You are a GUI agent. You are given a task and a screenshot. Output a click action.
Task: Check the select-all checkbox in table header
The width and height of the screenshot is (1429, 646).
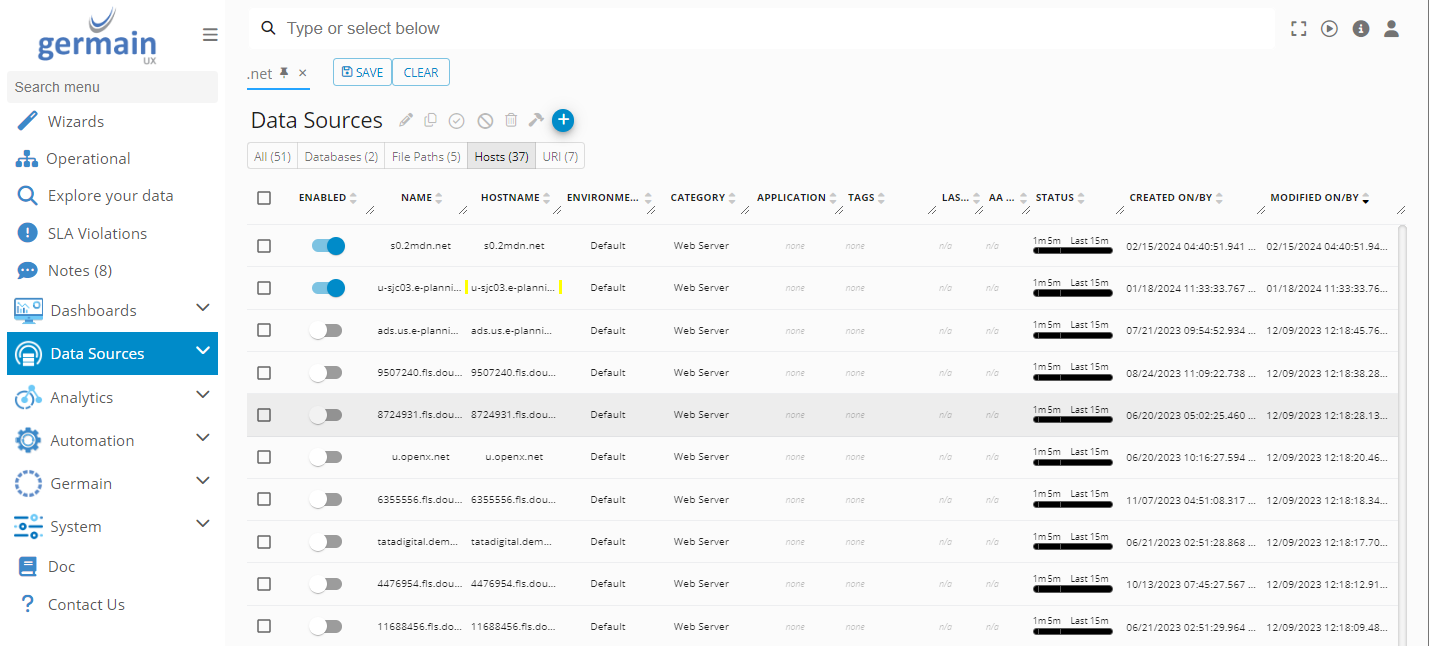click(x=264, y=198)
